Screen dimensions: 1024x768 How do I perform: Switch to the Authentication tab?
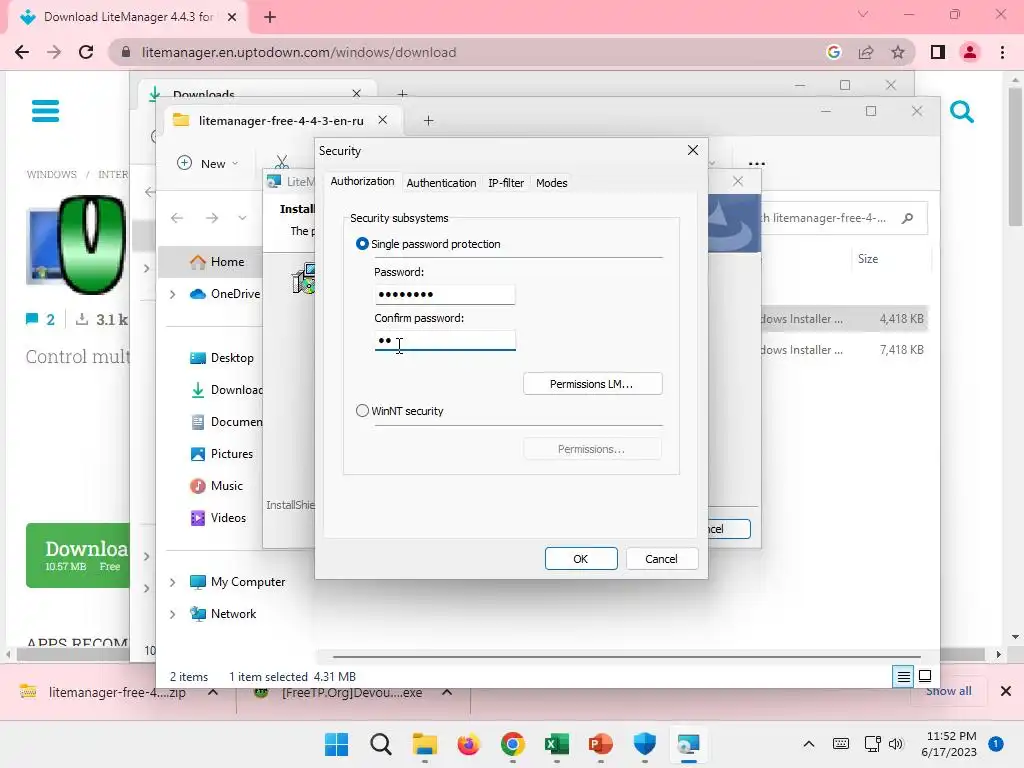441,183
